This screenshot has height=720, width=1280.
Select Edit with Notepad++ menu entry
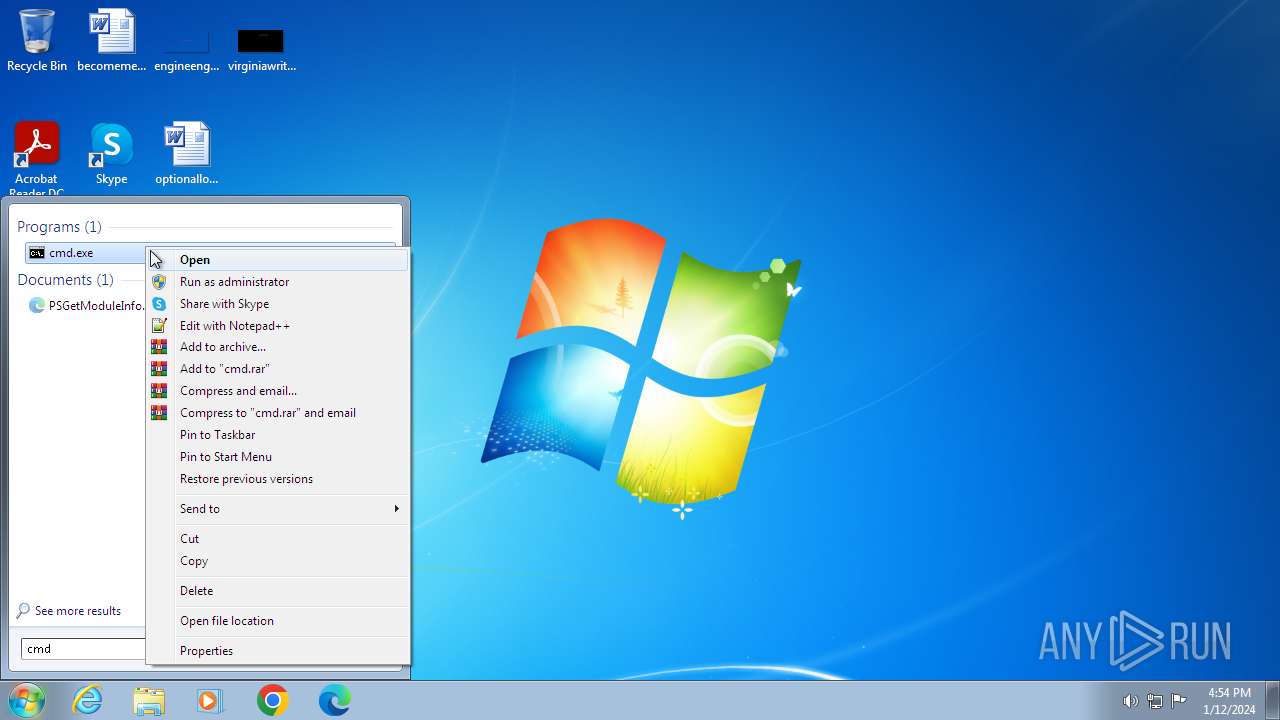click(278, 326)
